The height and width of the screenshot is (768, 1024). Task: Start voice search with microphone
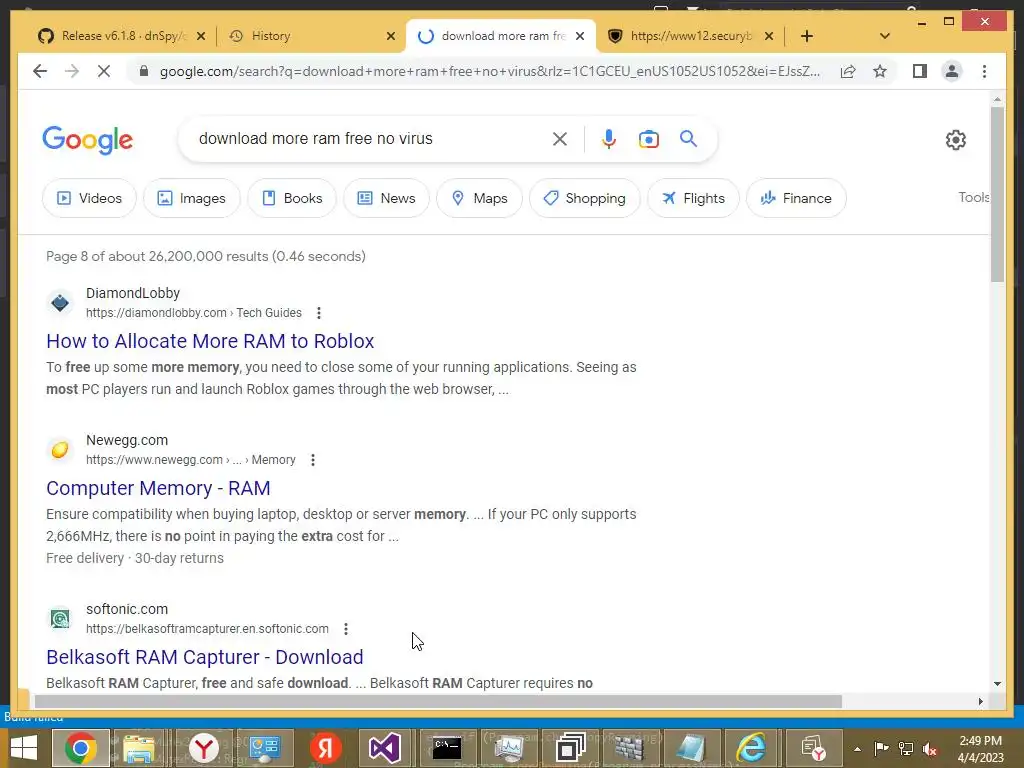(609, 138)
